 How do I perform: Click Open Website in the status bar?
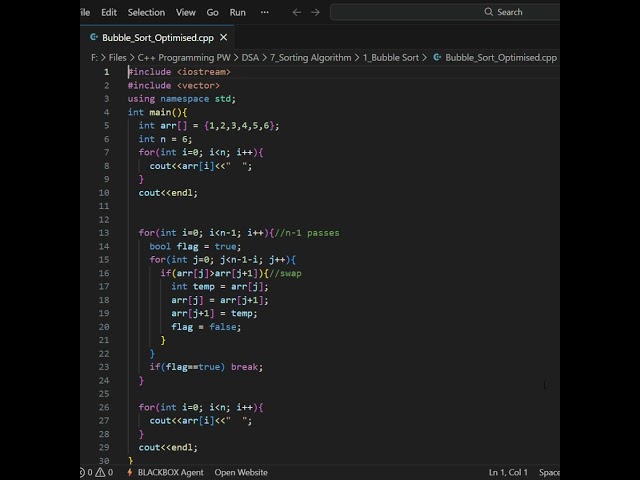coord(241,473)
